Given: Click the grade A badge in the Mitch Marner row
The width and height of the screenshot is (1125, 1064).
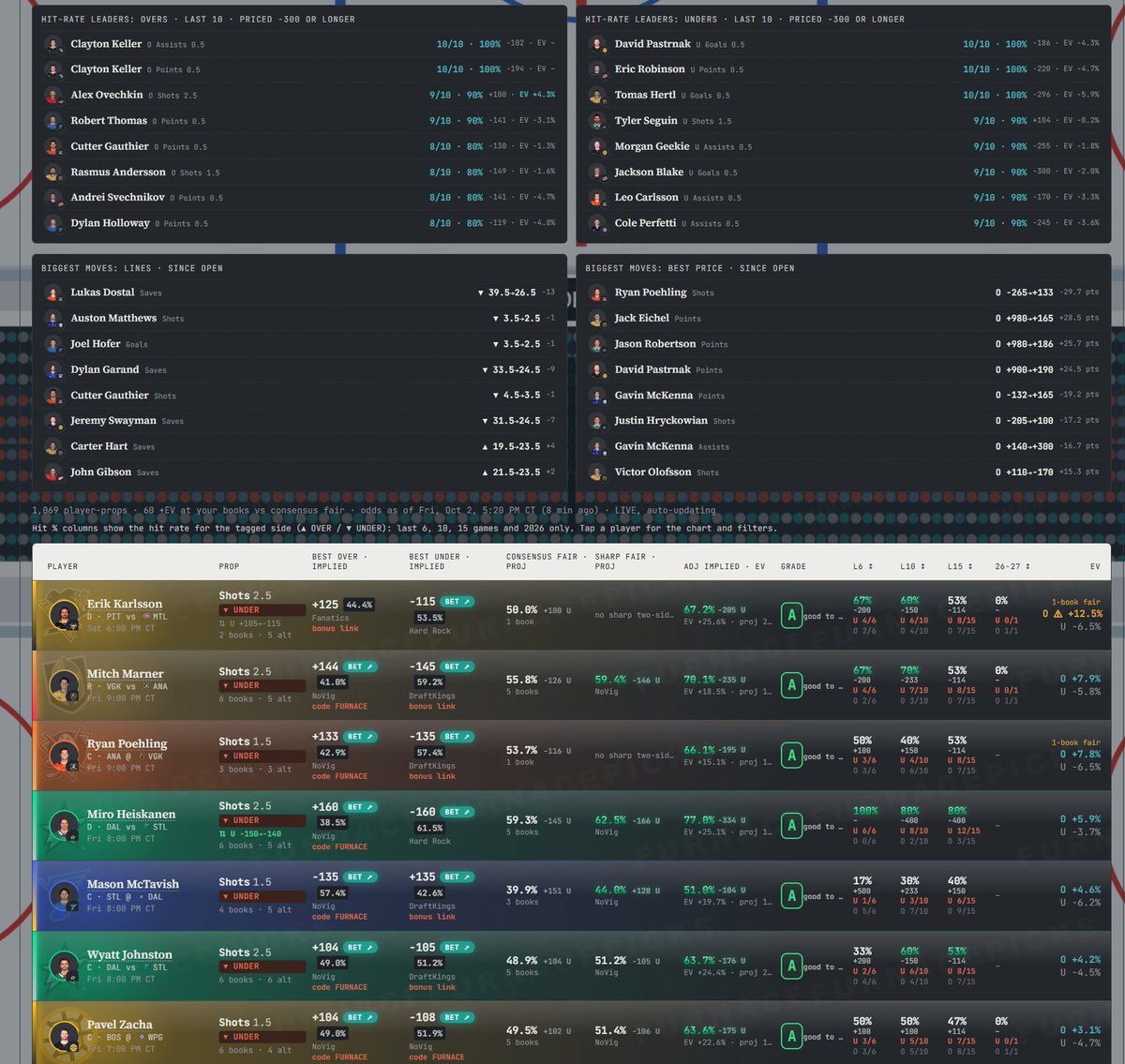Looking at the screenshot, I should (792, 685).
